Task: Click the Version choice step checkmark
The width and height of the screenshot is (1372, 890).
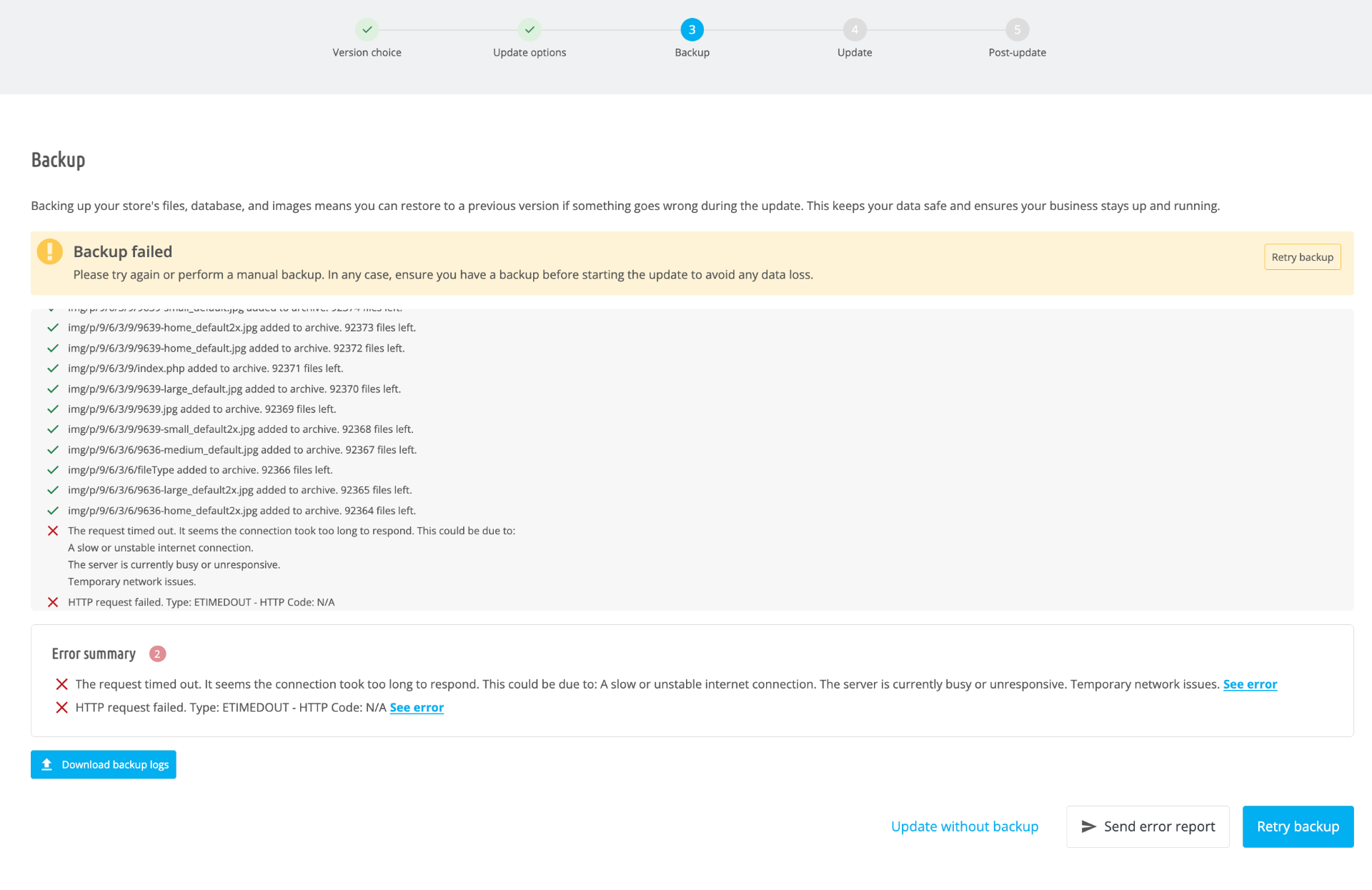Action: coord(367,30)
